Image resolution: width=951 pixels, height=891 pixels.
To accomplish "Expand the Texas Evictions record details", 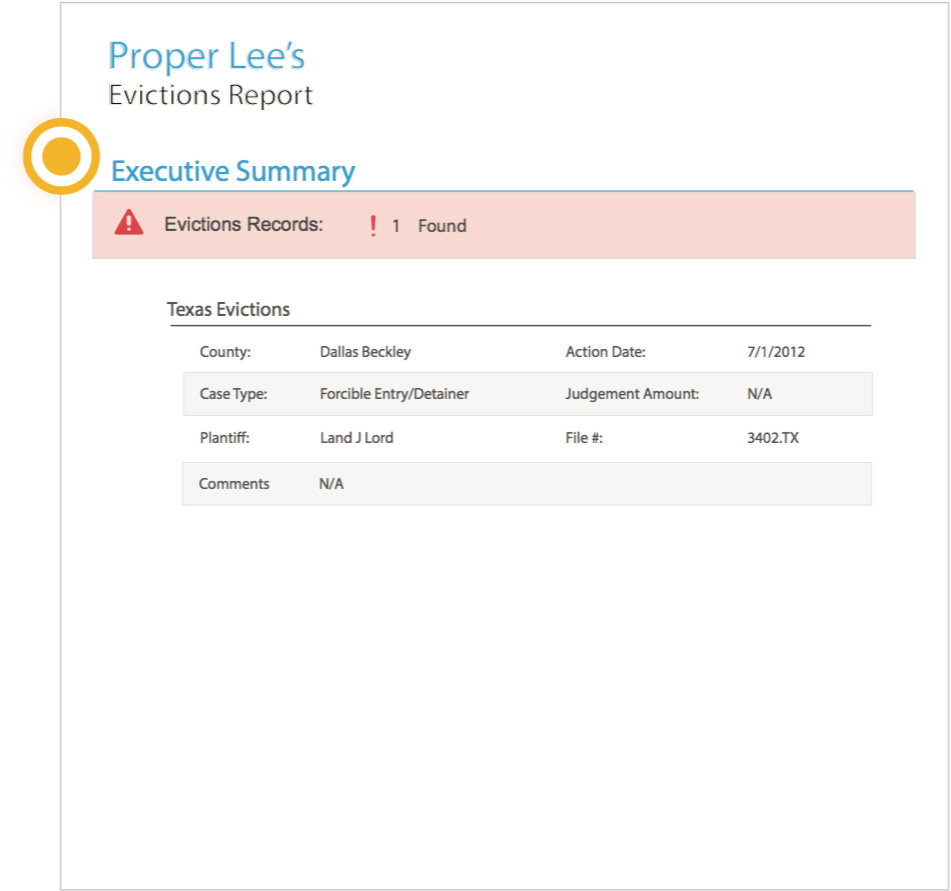I will (228, 310).
